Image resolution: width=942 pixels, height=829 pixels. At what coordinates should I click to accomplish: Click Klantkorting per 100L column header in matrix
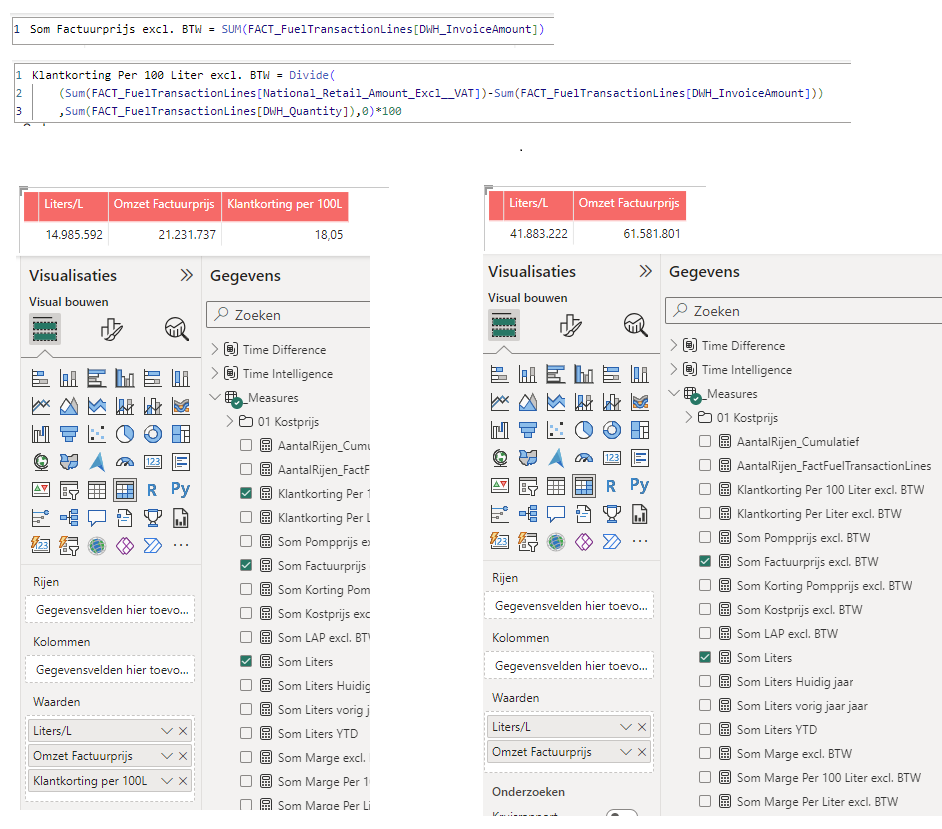285,205
